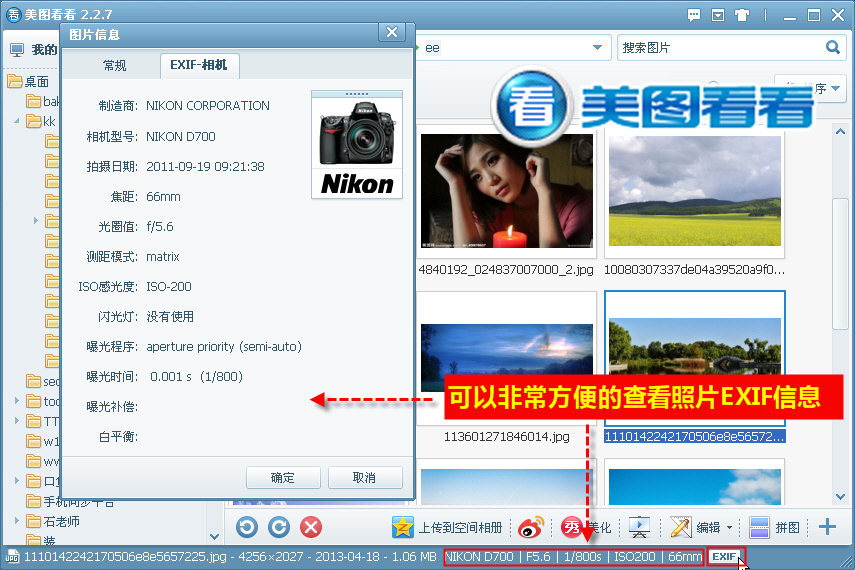The height and width of the screenshot is (570, 855).
Task: Collapse the kk folder tree node
Action: [x=16, y=121]
